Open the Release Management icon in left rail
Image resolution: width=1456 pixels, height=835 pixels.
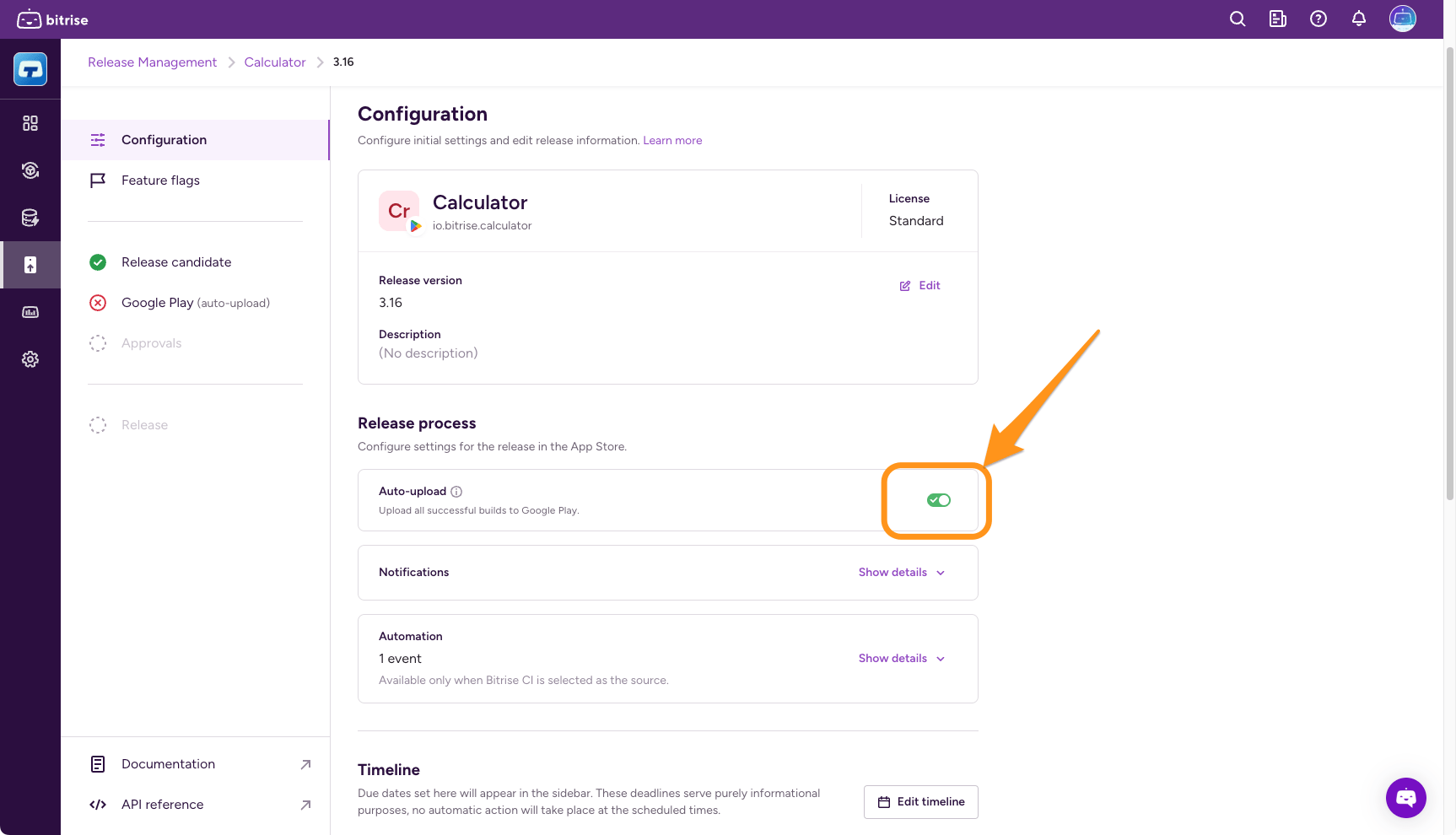[x=30, y=265]
